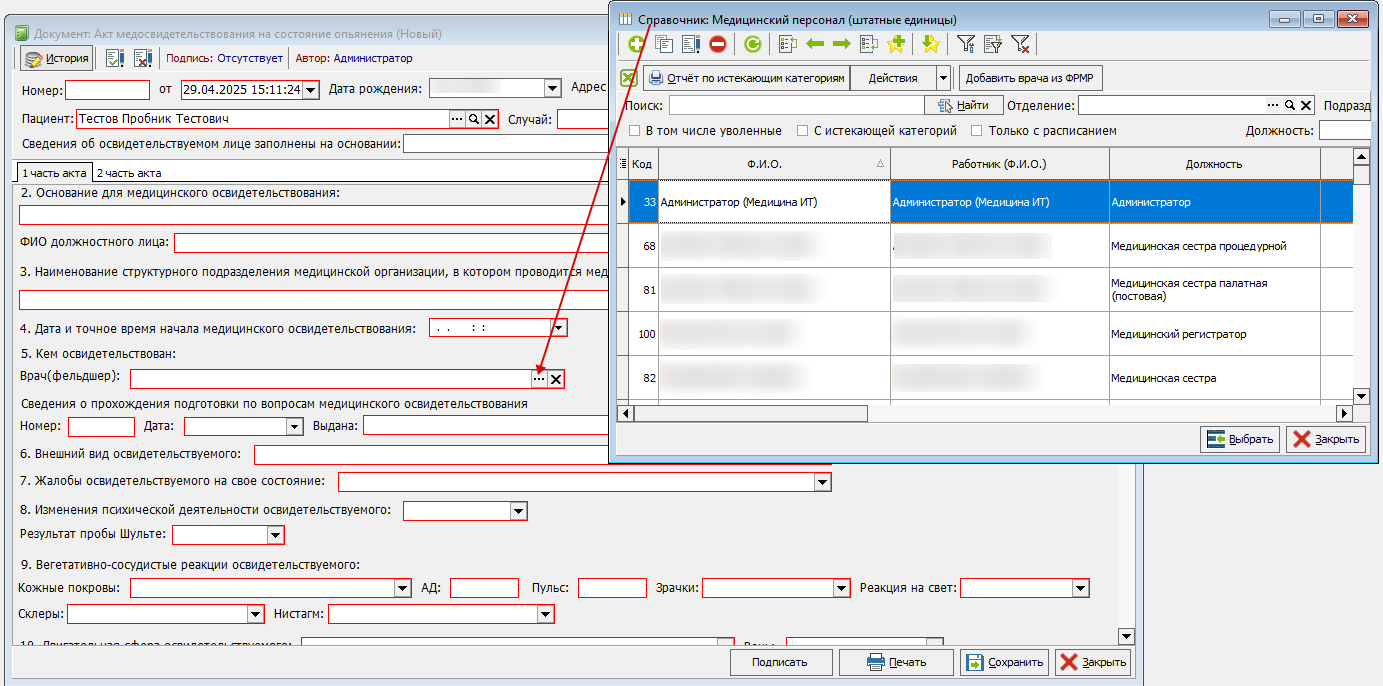Click the red delete record icon
1383x686 pixels.
pyautogui.click(x=718, y=44)
